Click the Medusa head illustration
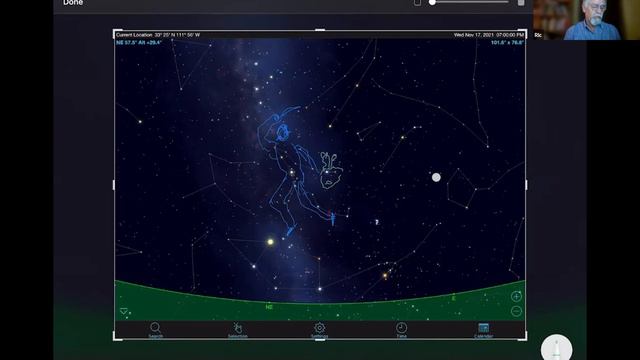The height and width of the screenshot is (360, 640). tap(331, 171)
